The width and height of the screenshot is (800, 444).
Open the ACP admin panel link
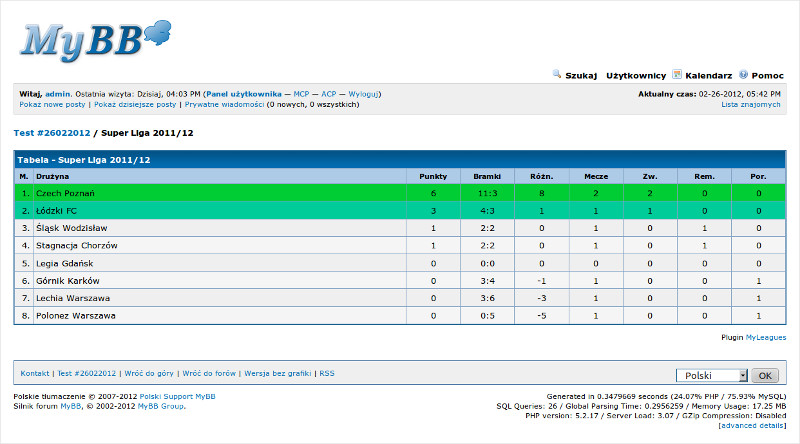point(328,94)
